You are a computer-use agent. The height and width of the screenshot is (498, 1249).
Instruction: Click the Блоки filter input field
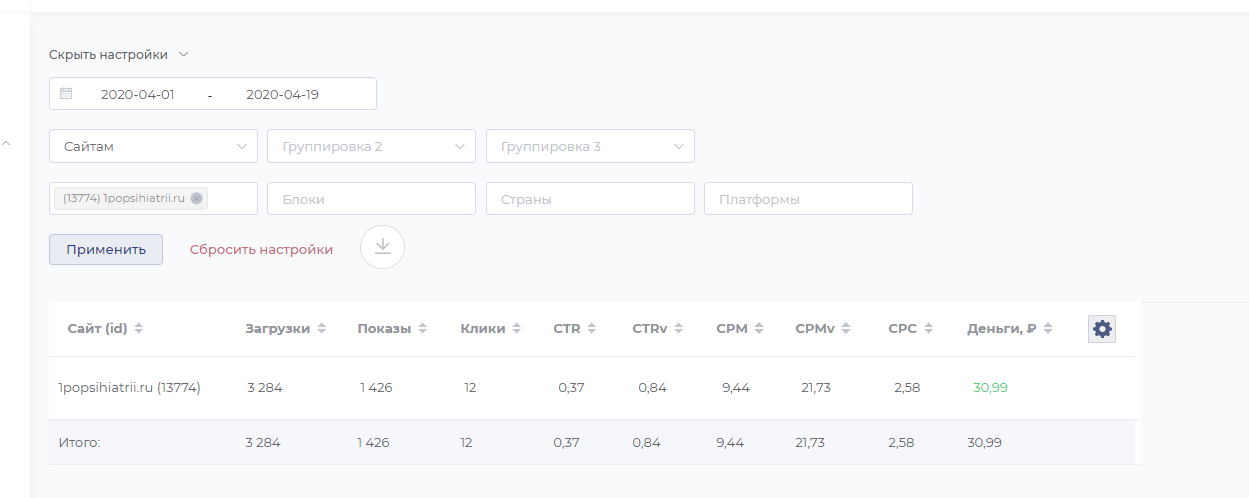point(371,199)
